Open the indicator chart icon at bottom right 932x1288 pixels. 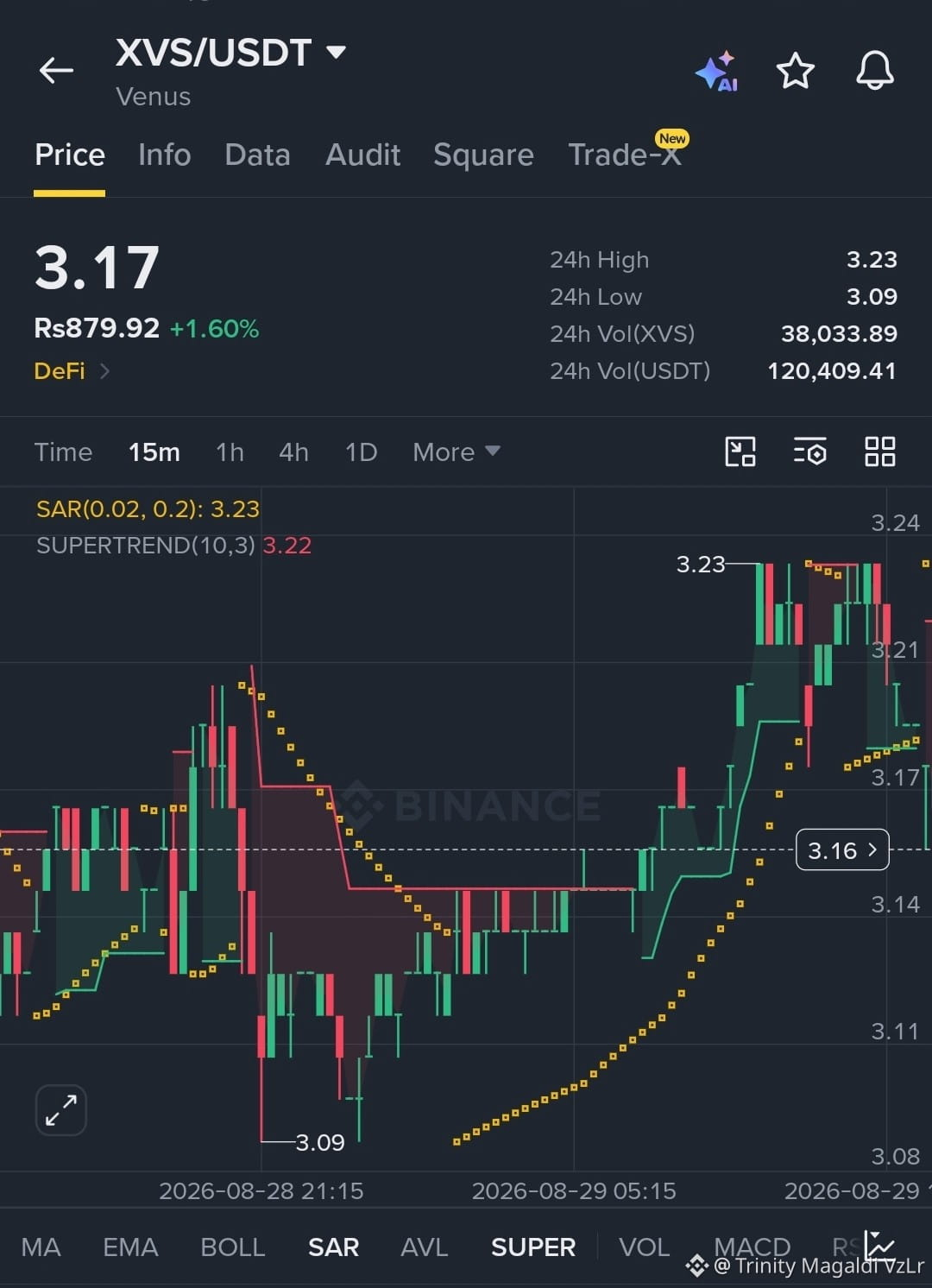[x=880, y=1246]
